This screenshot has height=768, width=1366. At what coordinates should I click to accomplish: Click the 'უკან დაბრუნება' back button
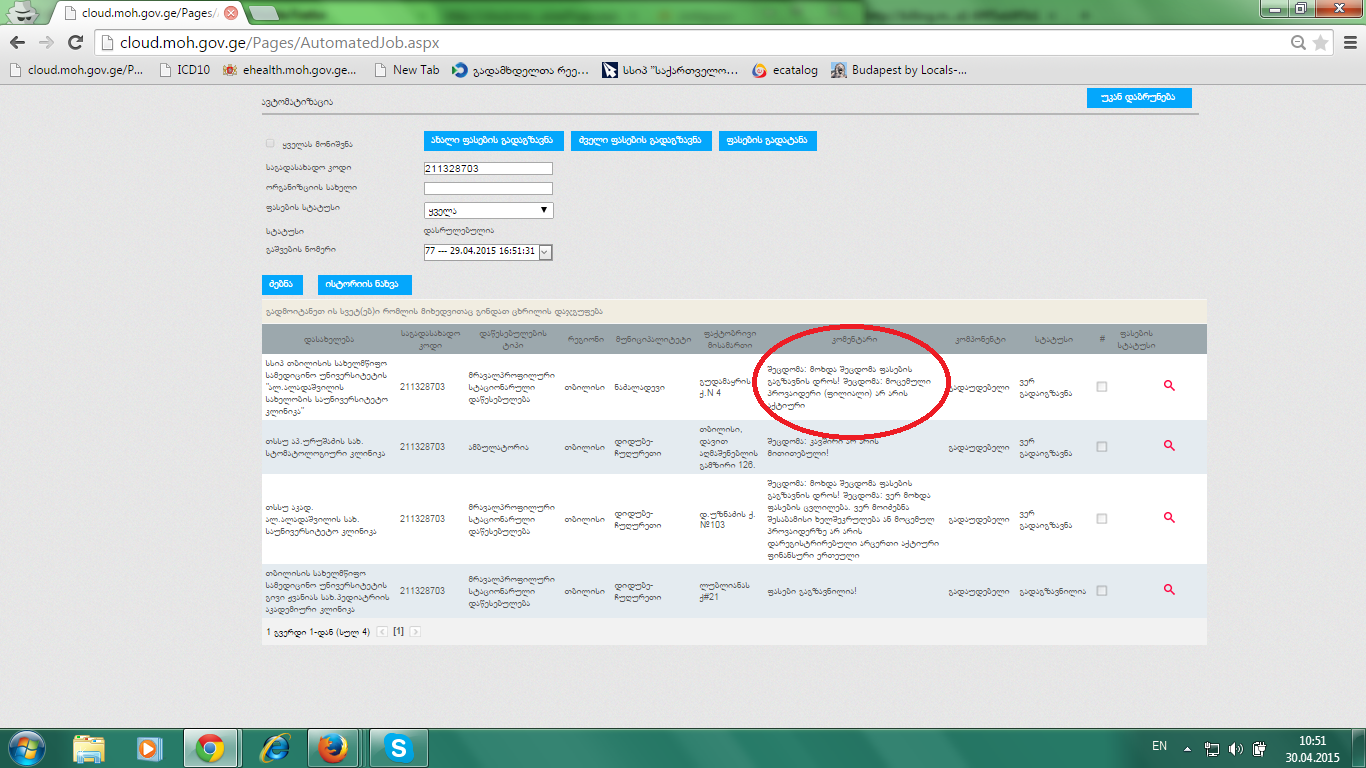point(1138,98)
